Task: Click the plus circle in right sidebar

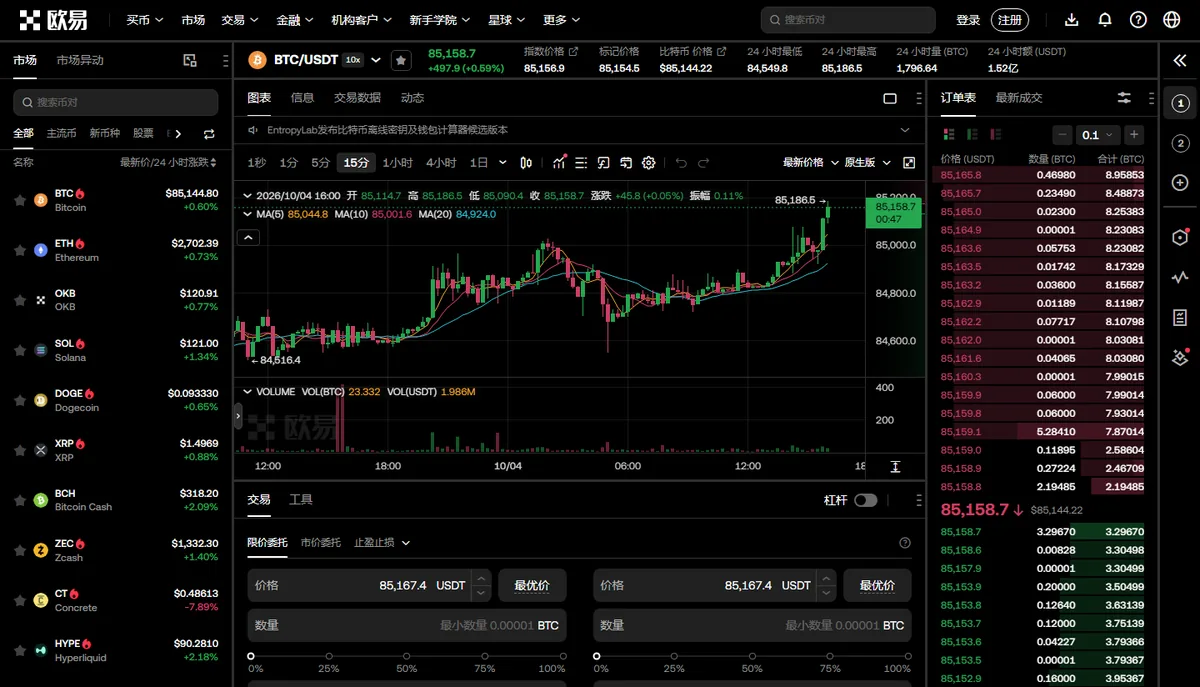Action: [1180, 183]
